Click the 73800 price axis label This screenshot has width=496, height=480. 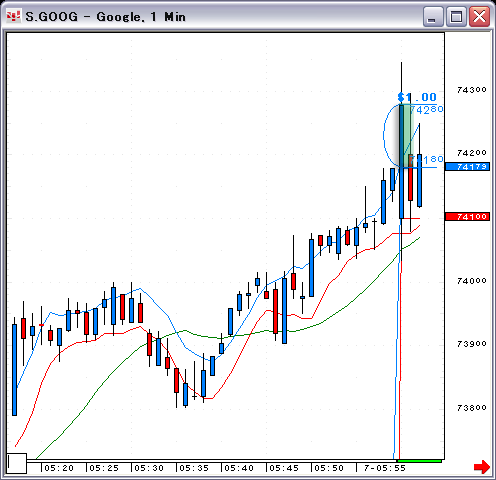point(471,407)
